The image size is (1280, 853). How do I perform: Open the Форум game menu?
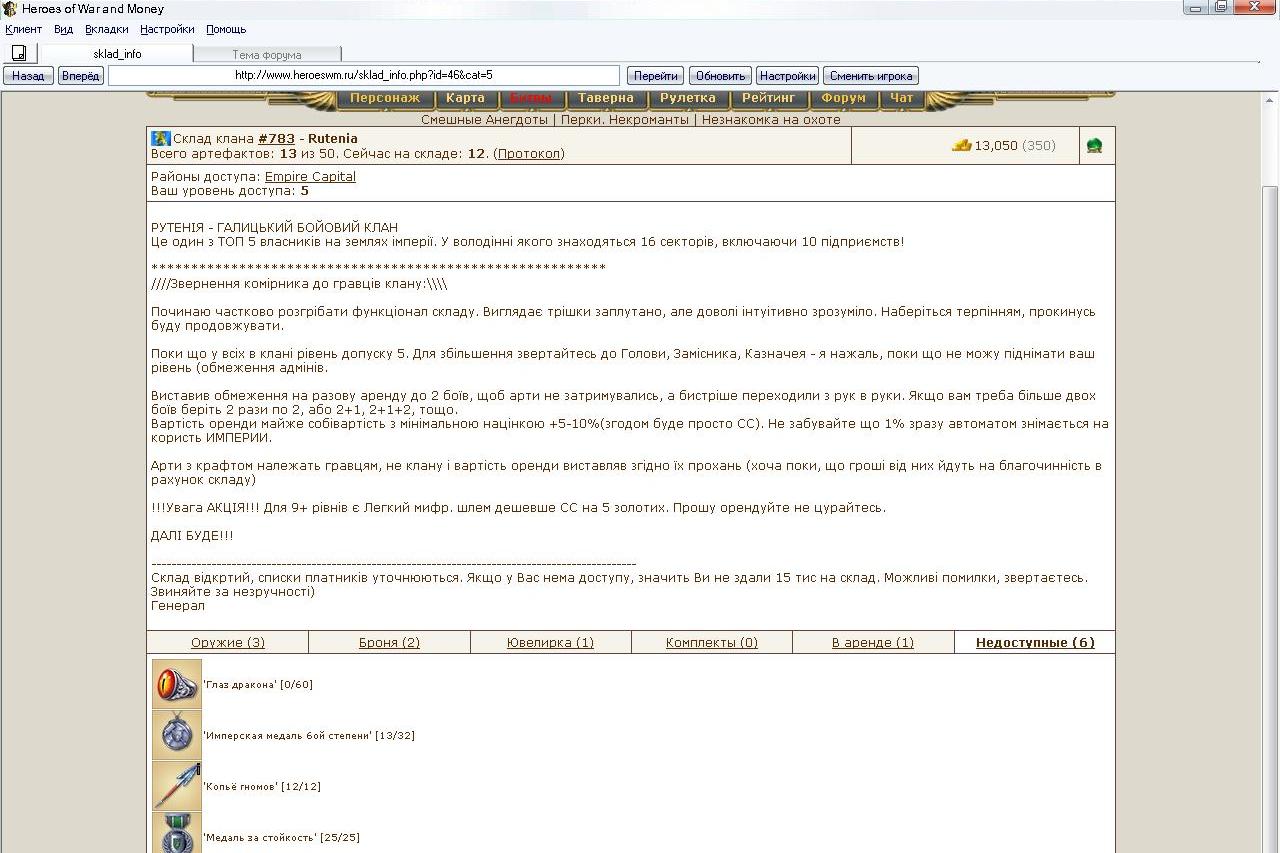tap(844, 99)
